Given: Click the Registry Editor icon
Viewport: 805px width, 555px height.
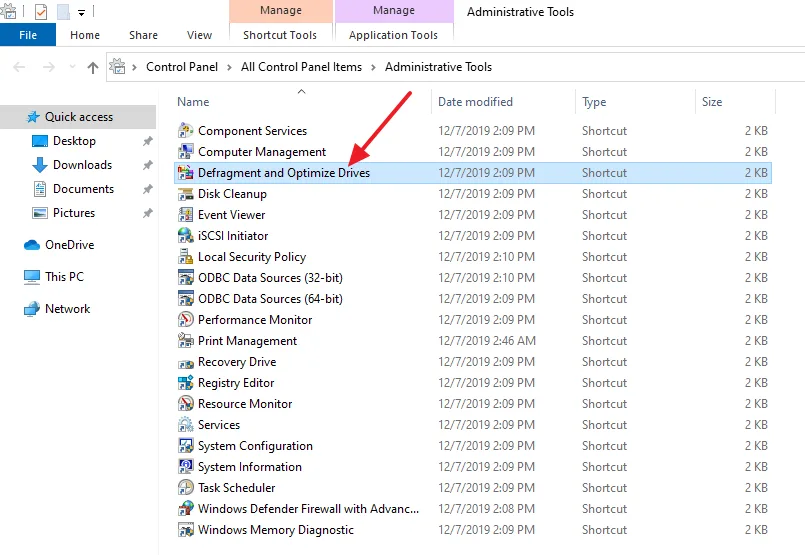Looking at the screenshot, I should coord(185,383).
